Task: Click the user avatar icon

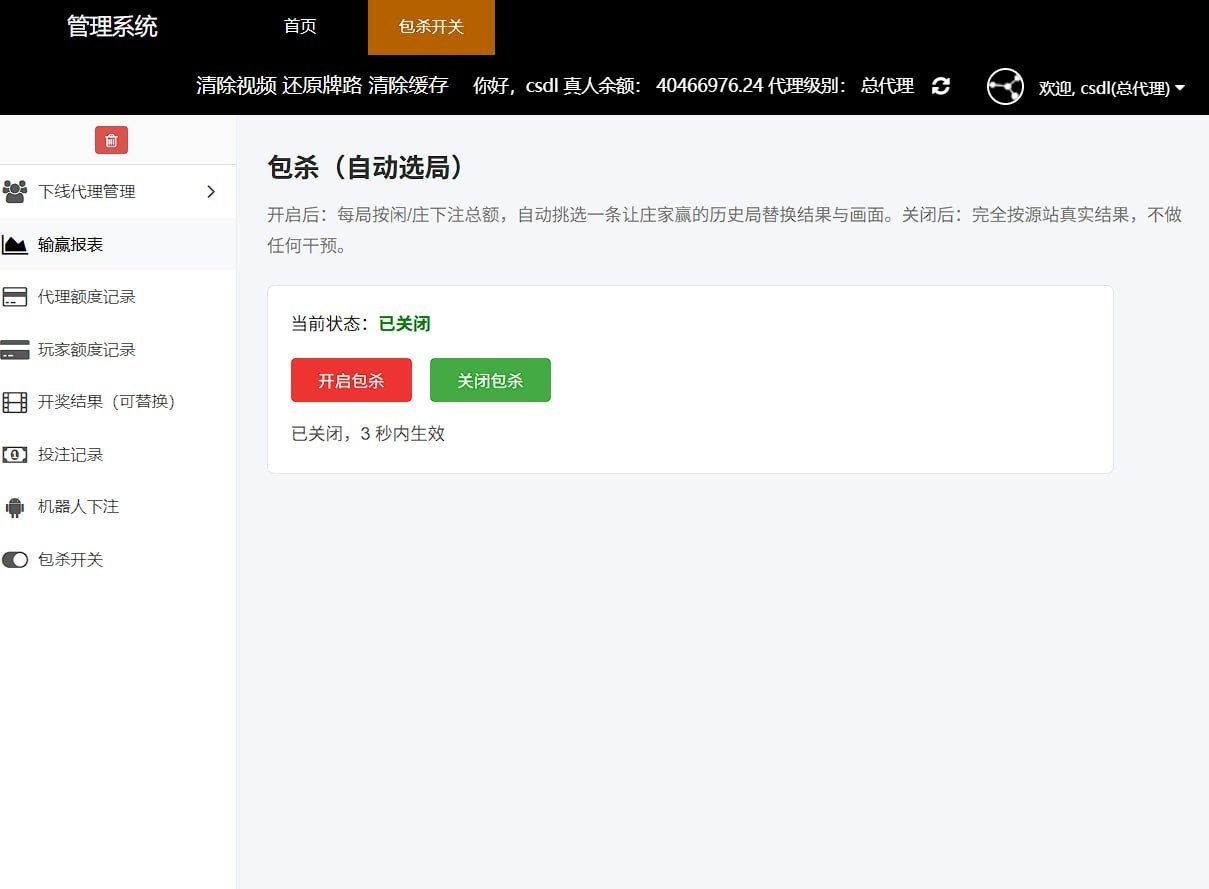Action: point(1005,87)
